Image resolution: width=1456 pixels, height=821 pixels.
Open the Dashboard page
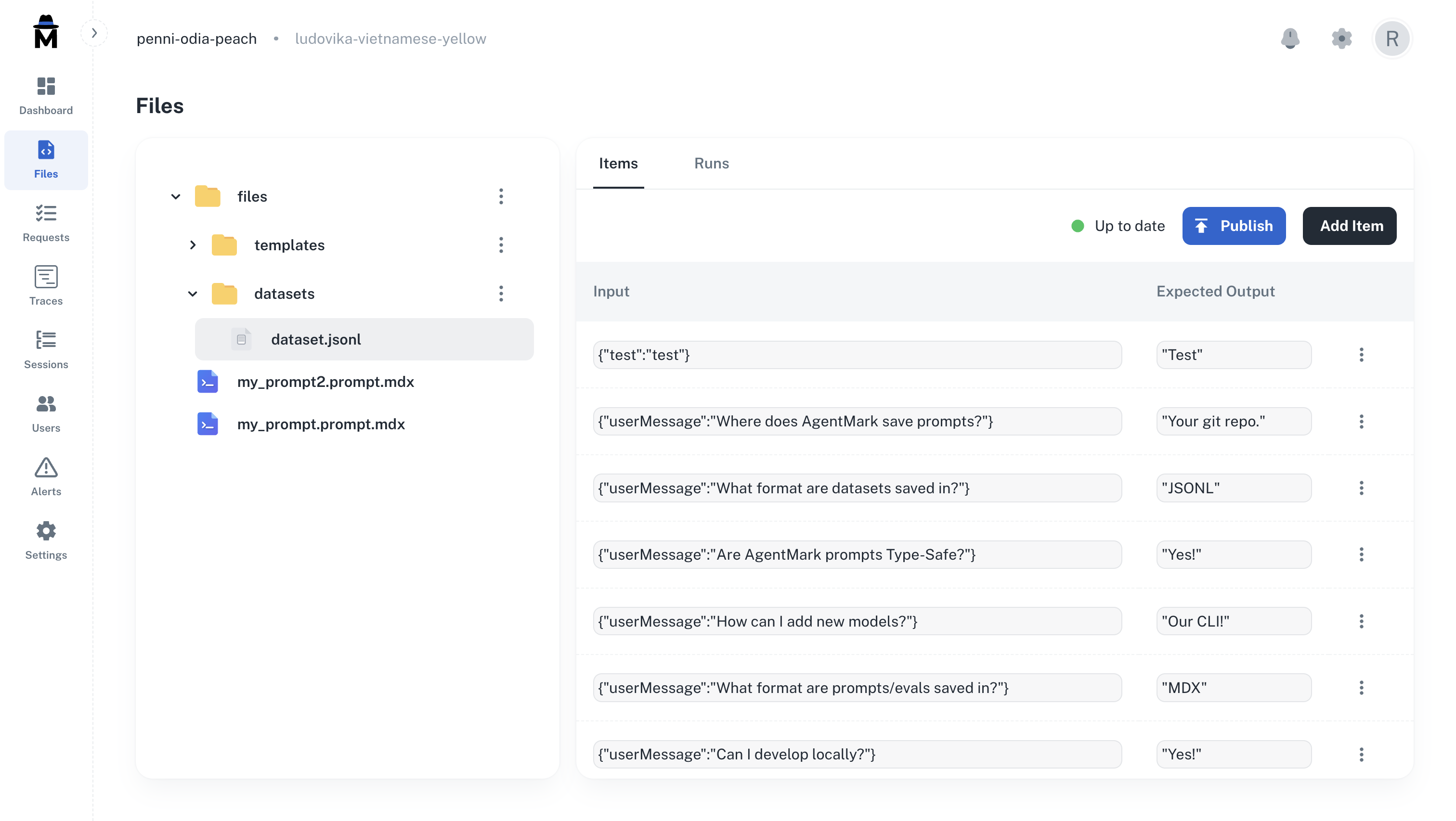click(x=46, y=96)
